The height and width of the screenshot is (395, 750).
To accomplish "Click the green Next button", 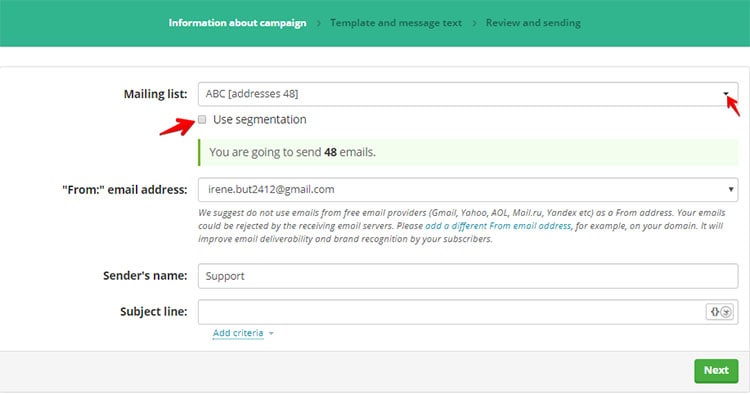I will pyautogui.click(x=716, y=371).
